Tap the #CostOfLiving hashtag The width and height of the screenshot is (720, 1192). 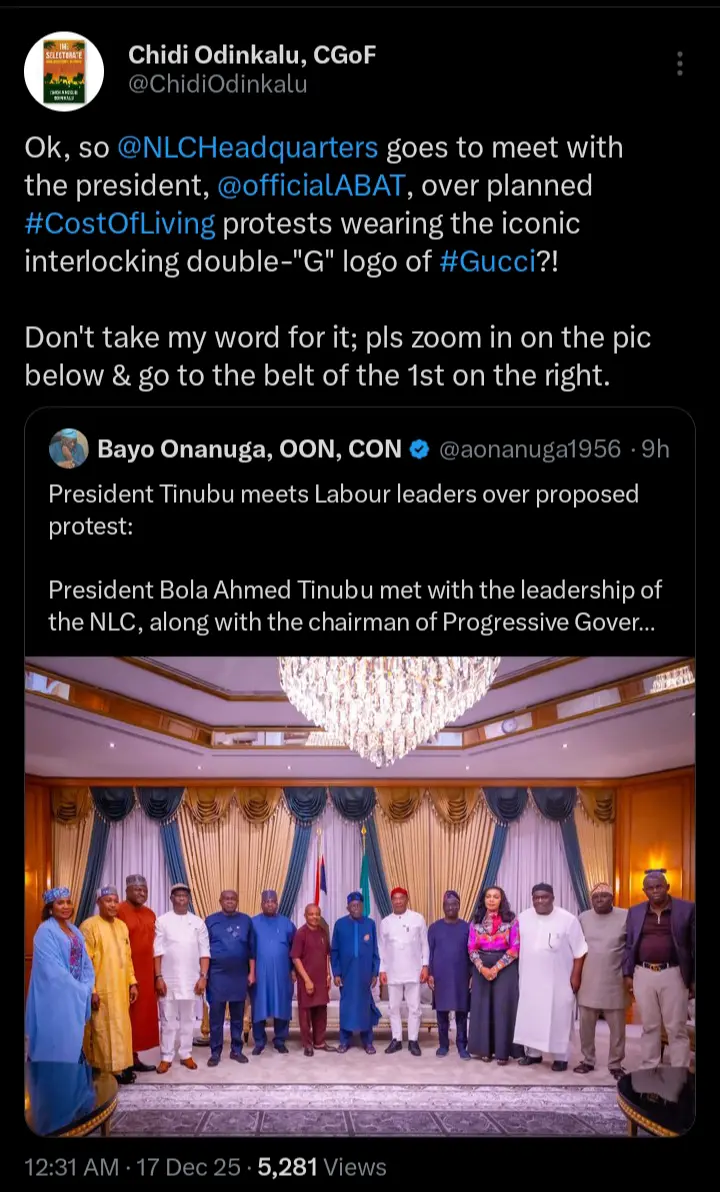click(x=120, y=222)
